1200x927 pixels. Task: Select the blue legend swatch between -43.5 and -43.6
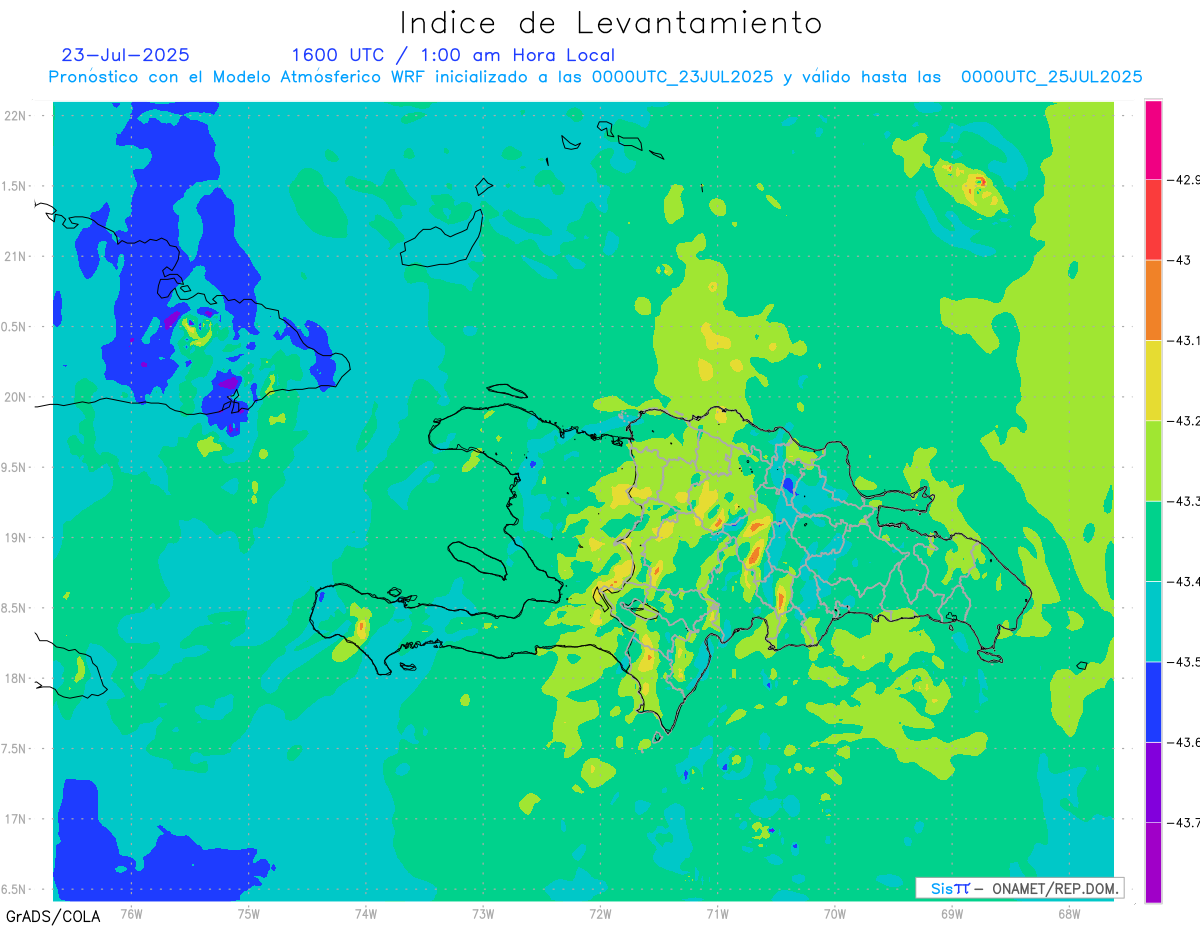1153,701
